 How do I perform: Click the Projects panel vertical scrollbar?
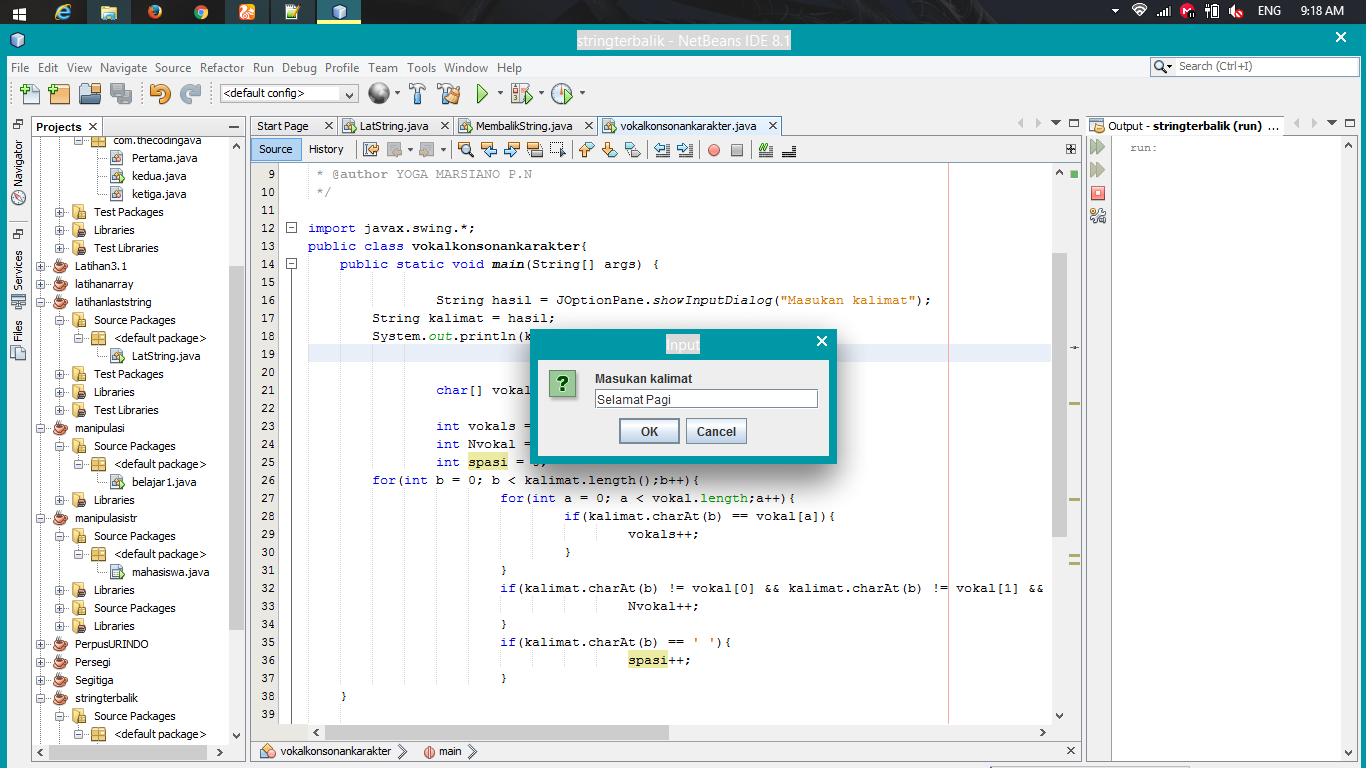pos(236,450)
